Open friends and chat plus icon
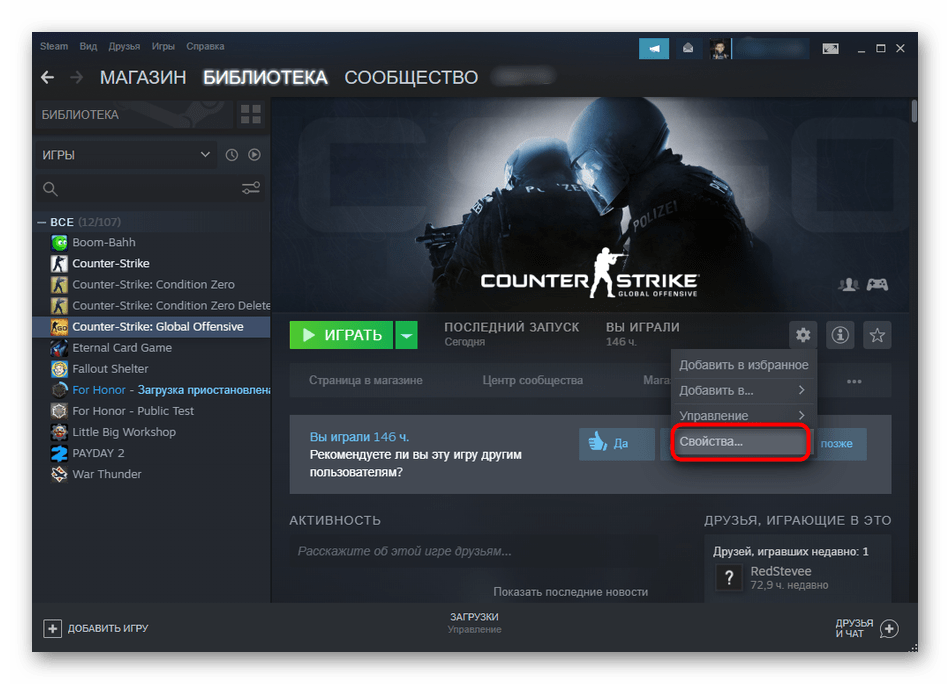950x684 pixels. point(888,628)
